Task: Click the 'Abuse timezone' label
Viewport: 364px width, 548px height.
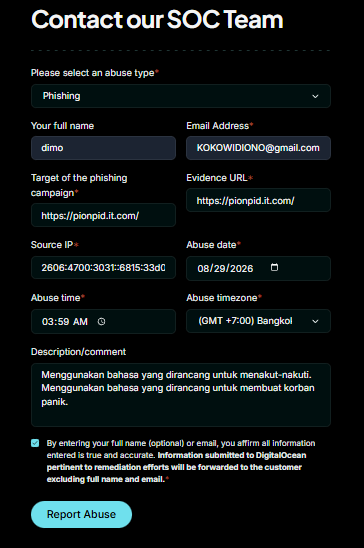Action: (221, 298)
